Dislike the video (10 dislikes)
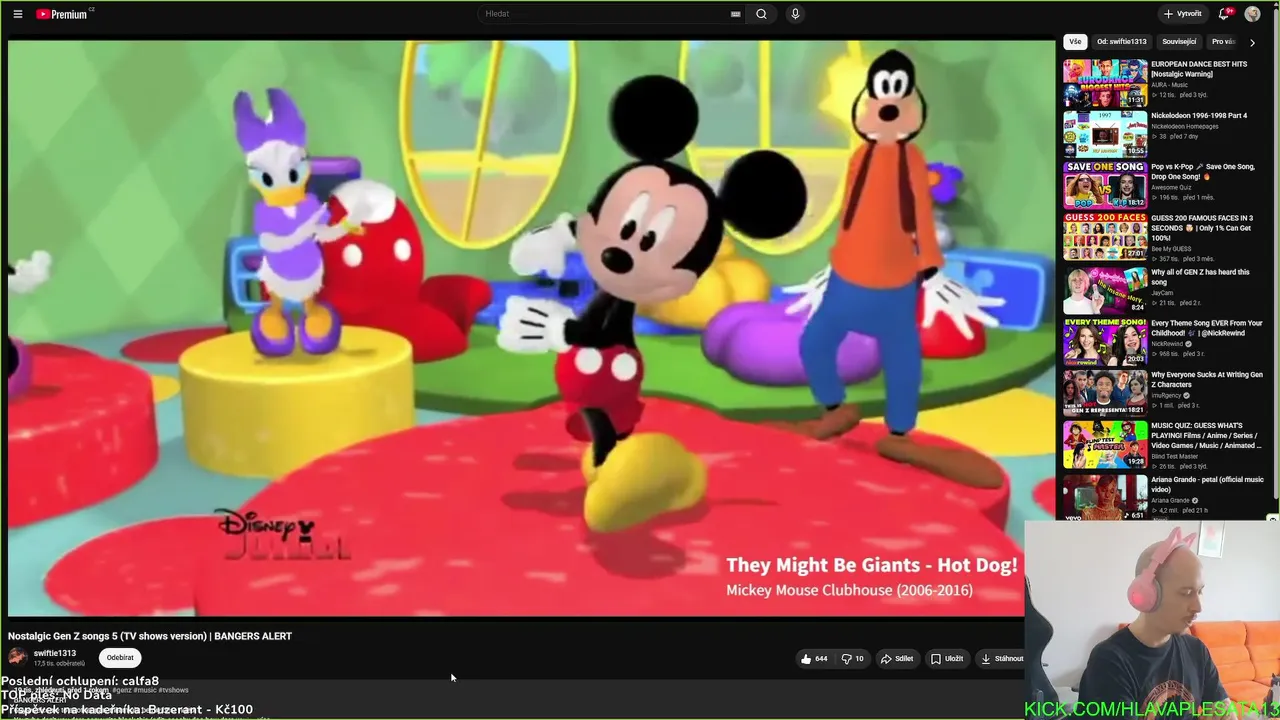This screenshot has height=720, width=1280. coord(852,659)
